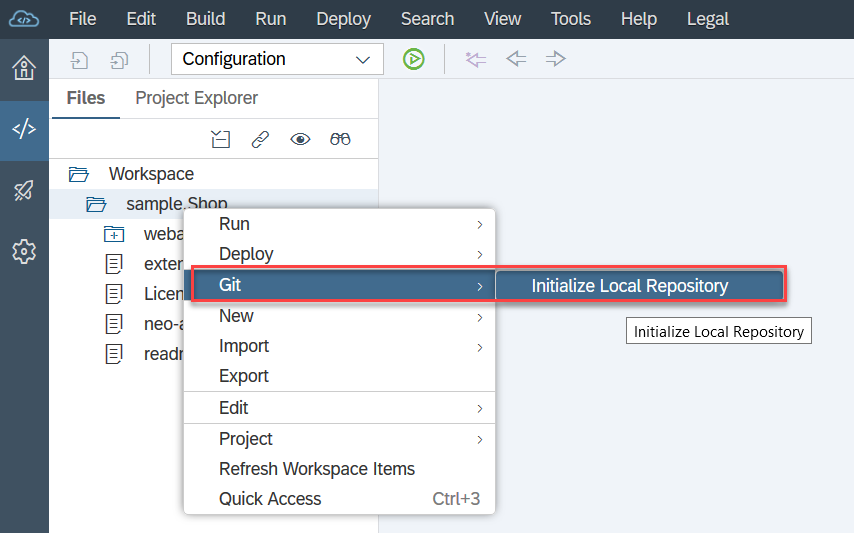Image resolution: width=854 pixels, height=533 pixels.
Task: Run the project with the green play button
Action: pyautogui.click(x=414, y=59)
